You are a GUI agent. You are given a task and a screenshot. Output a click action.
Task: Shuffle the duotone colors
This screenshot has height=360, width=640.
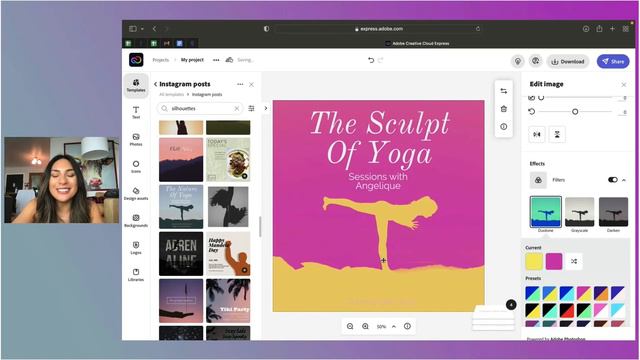(x=574, y=261)
